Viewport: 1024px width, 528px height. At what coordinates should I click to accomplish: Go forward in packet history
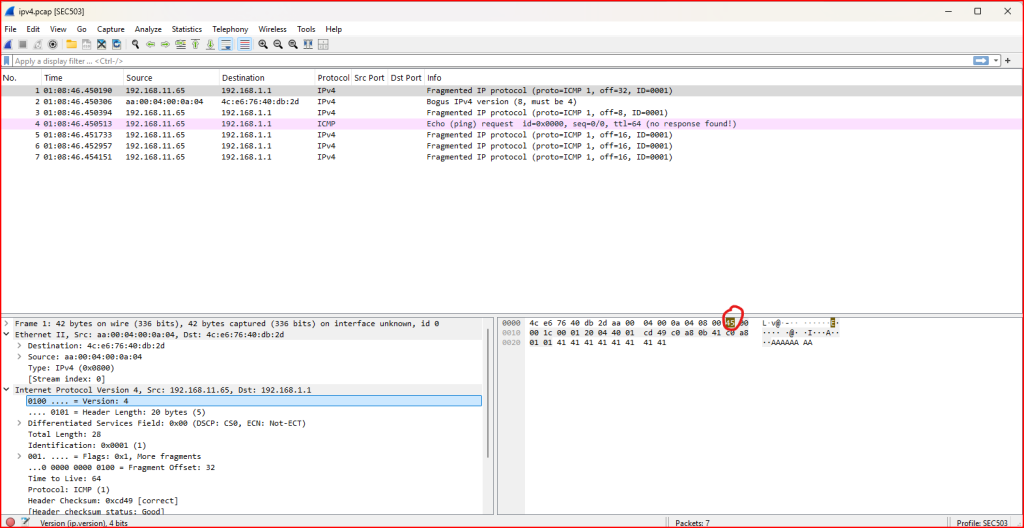(x=165, y=44)
